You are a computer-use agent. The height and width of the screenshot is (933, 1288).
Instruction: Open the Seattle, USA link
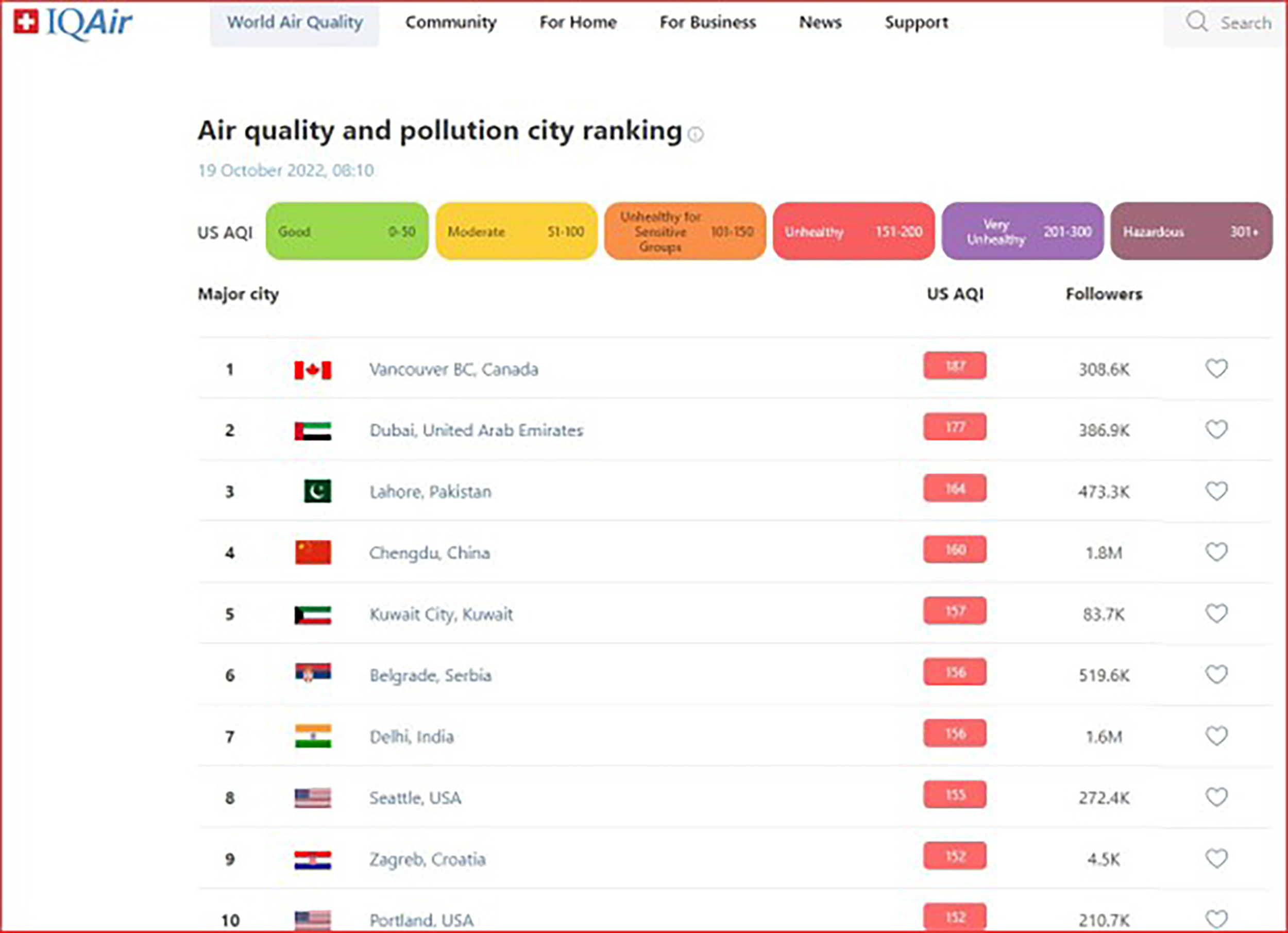tap(415, 798)
